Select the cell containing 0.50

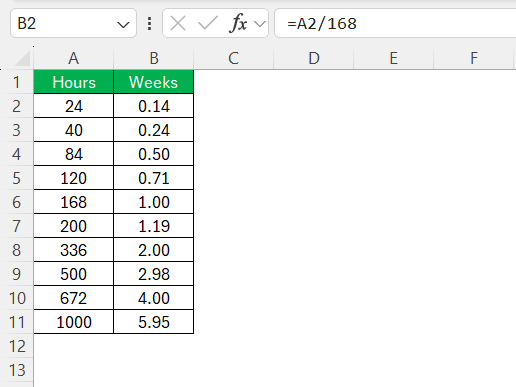[x=154, y=154]
